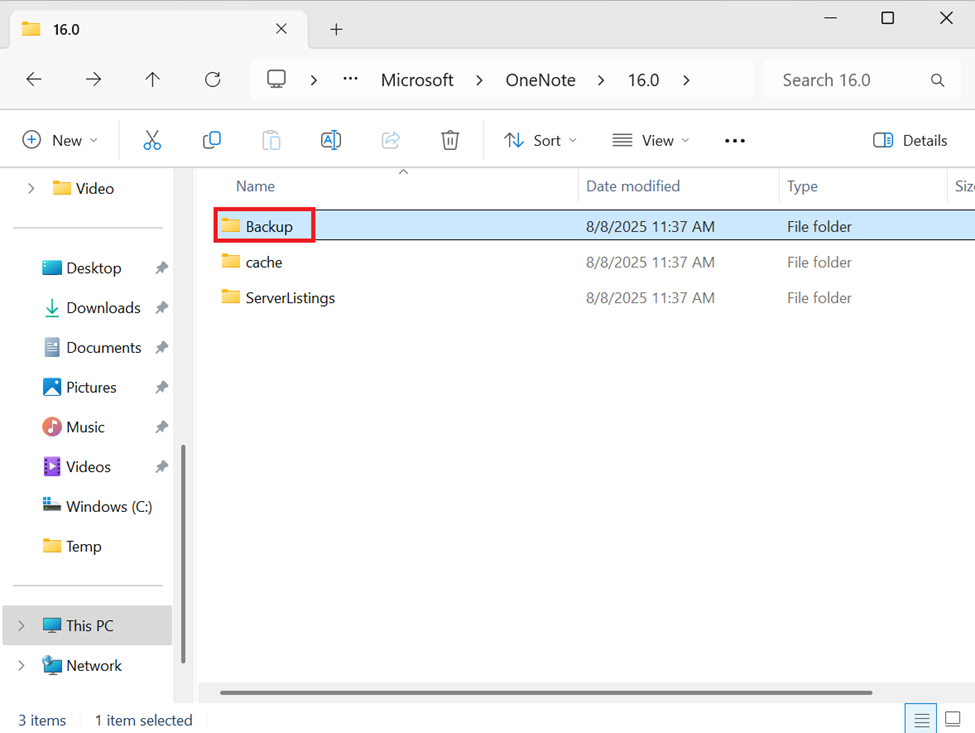
Task: Click the Search 16.0 field
Action: tap(862, 80)
